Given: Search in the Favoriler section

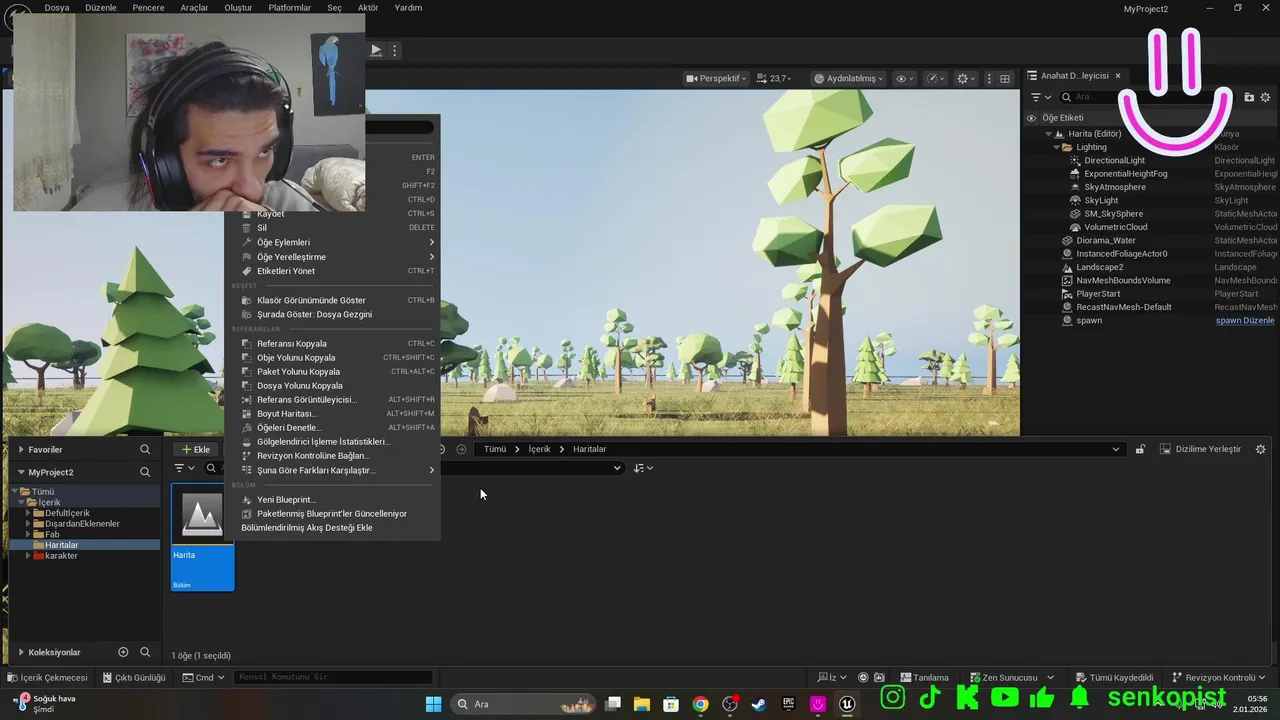Looking at the screenshot, I should (145, 450).
